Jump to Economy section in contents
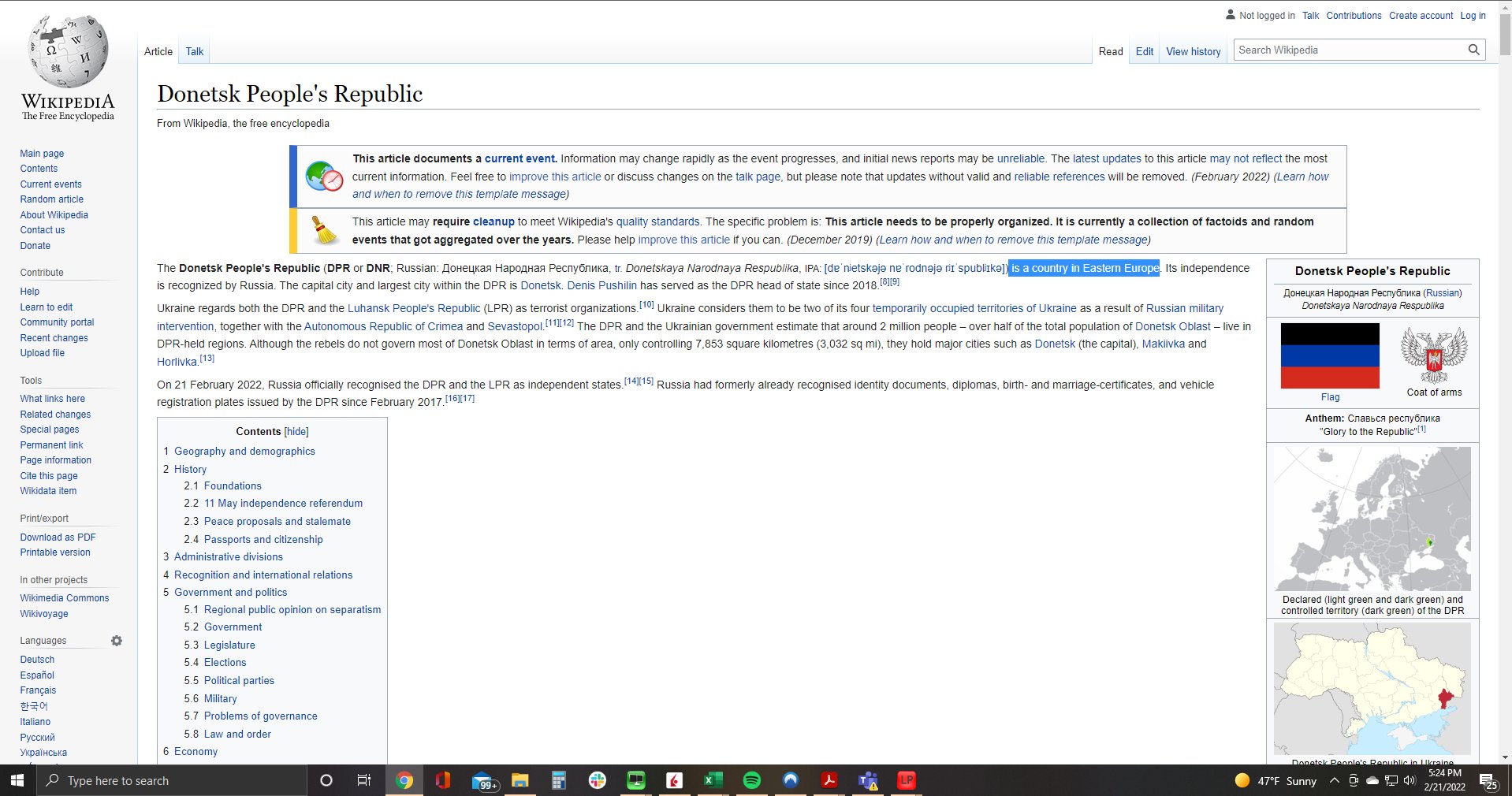The image size is (1512, 796). (x=196, y=751)
